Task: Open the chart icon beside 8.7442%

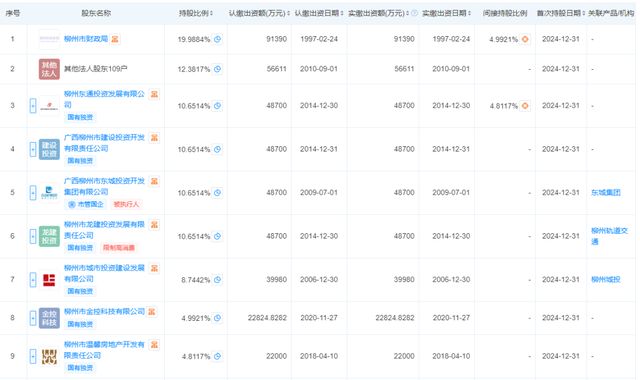Action: pyautogui.click(x=218, y=280)
